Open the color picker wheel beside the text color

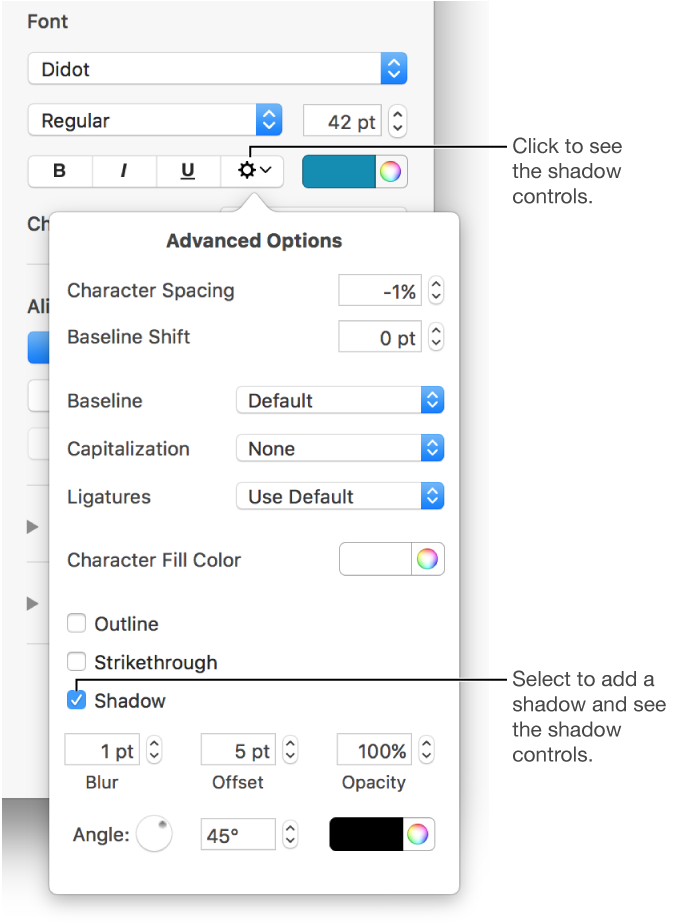392,171
